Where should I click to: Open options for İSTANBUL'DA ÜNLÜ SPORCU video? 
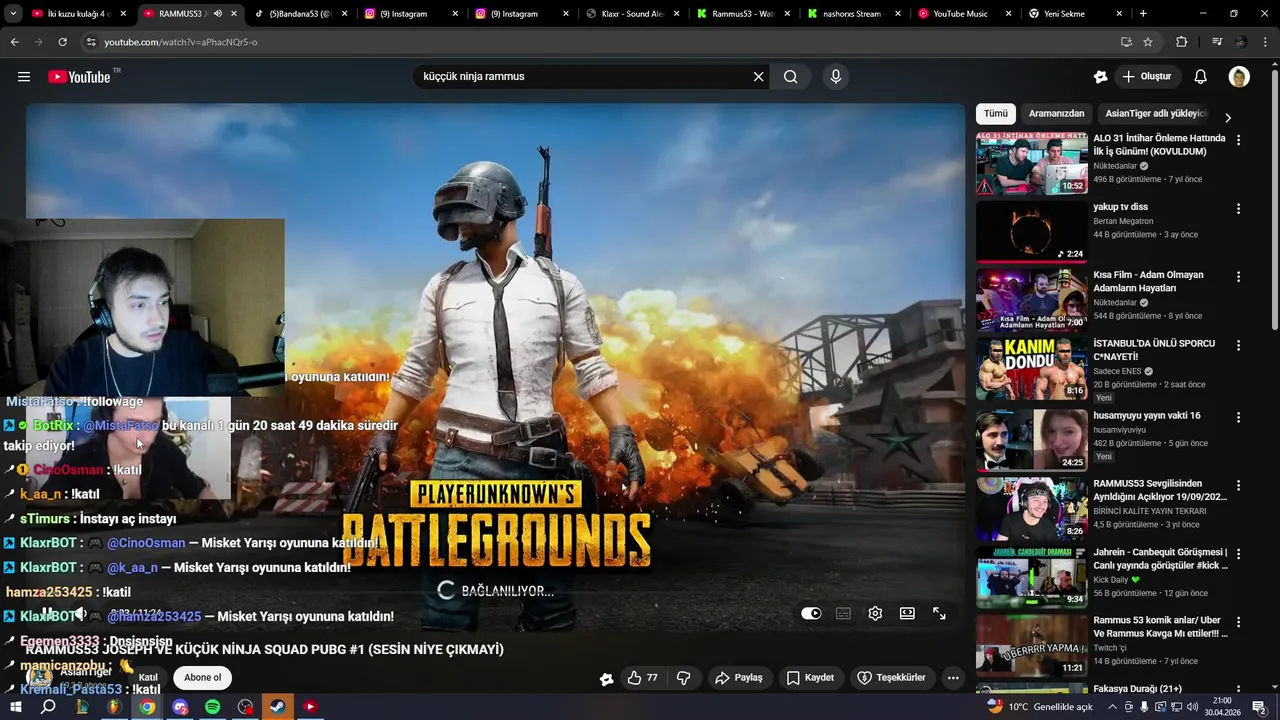click(x=1238, y=346)
